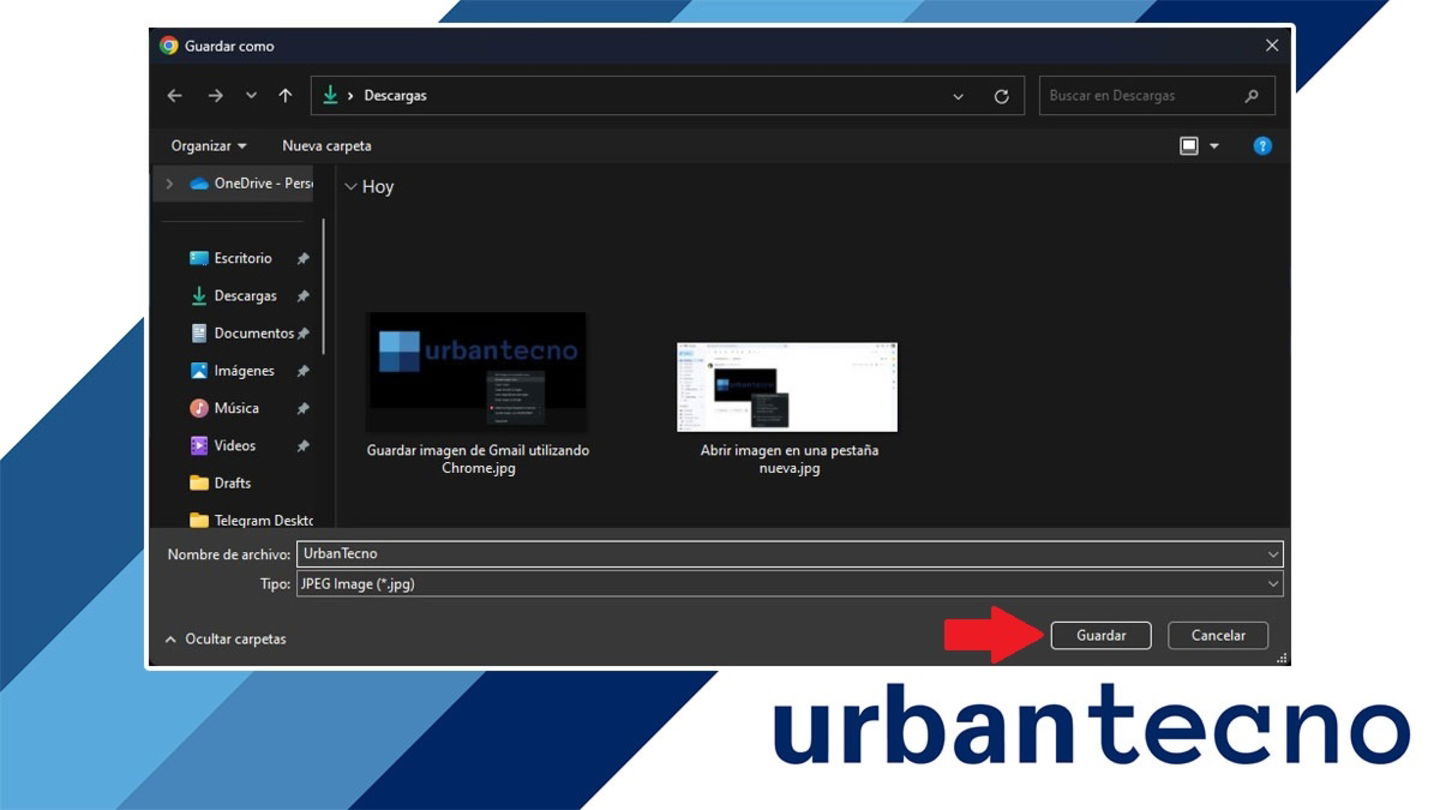Change the view layout icon
This screenshot has width=1440, height=810.
pos(1189,146)
